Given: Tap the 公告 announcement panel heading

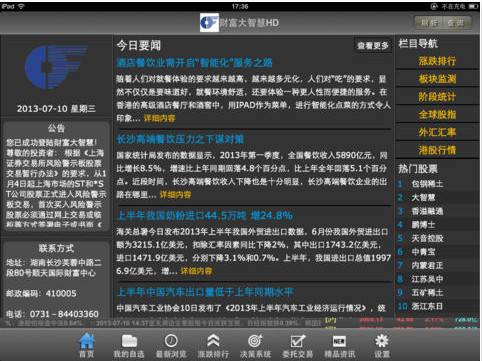Looking at the screenshot, I should 56,128.
